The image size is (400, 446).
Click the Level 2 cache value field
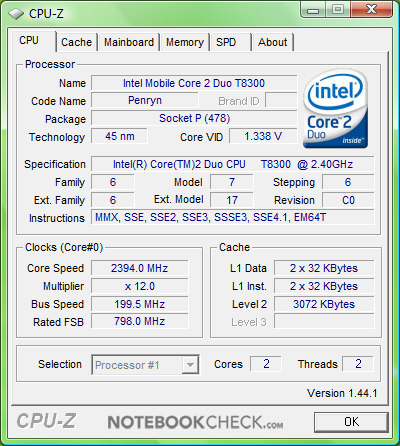coord(324,304)
